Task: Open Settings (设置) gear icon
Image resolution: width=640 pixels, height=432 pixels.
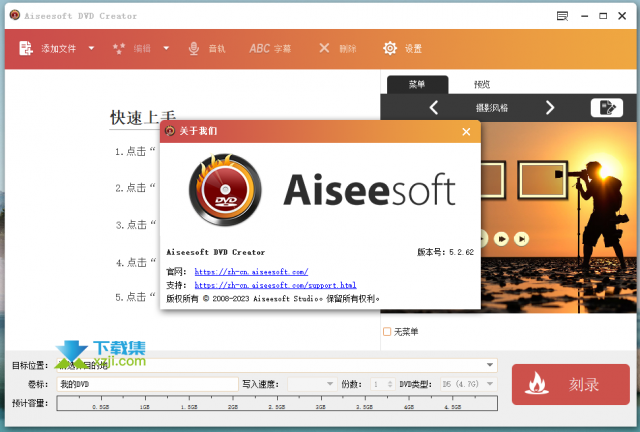Action: point(390,49)
